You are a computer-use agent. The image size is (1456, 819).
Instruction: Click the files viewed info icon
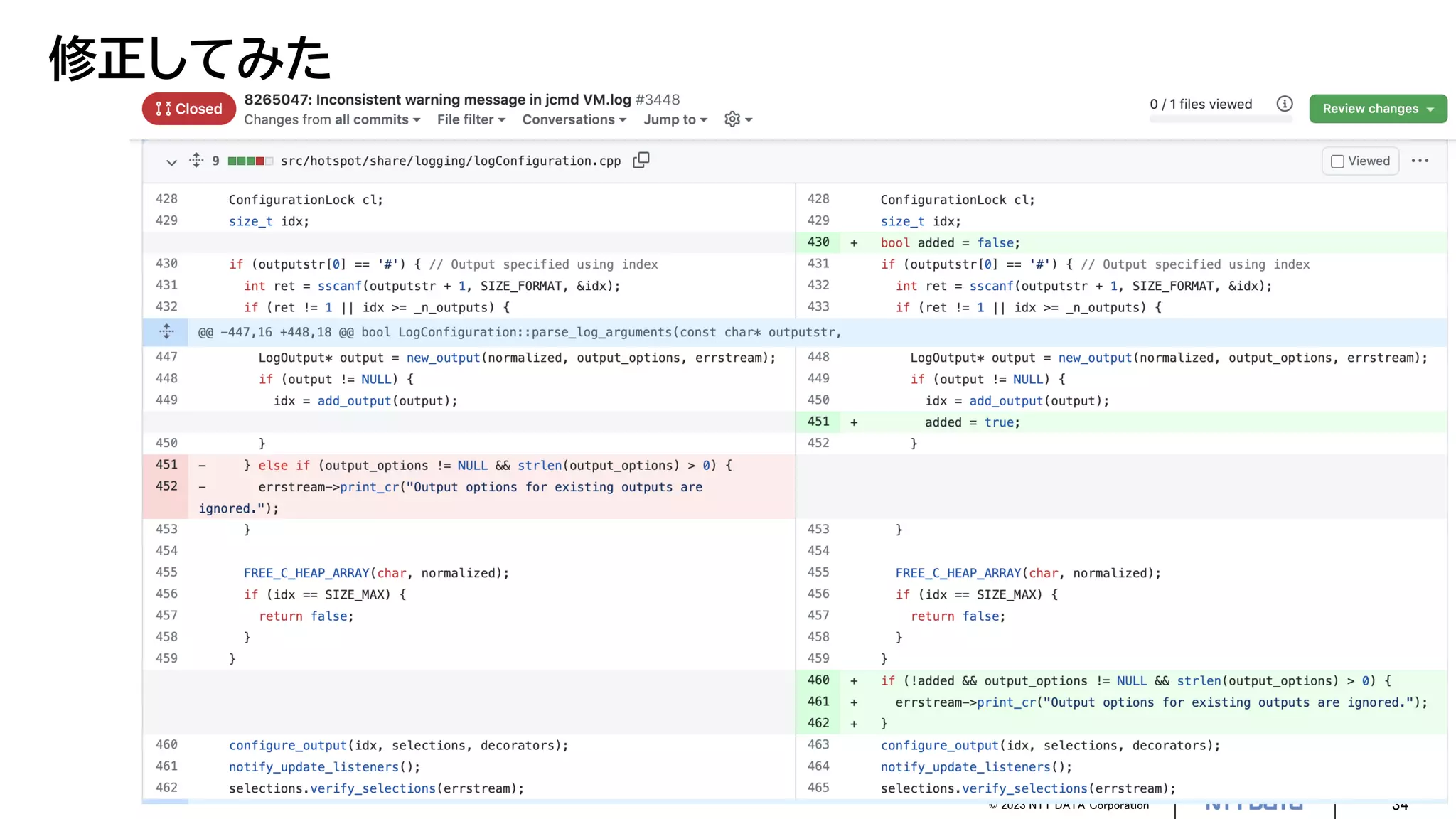click(x=1284, y=105)
